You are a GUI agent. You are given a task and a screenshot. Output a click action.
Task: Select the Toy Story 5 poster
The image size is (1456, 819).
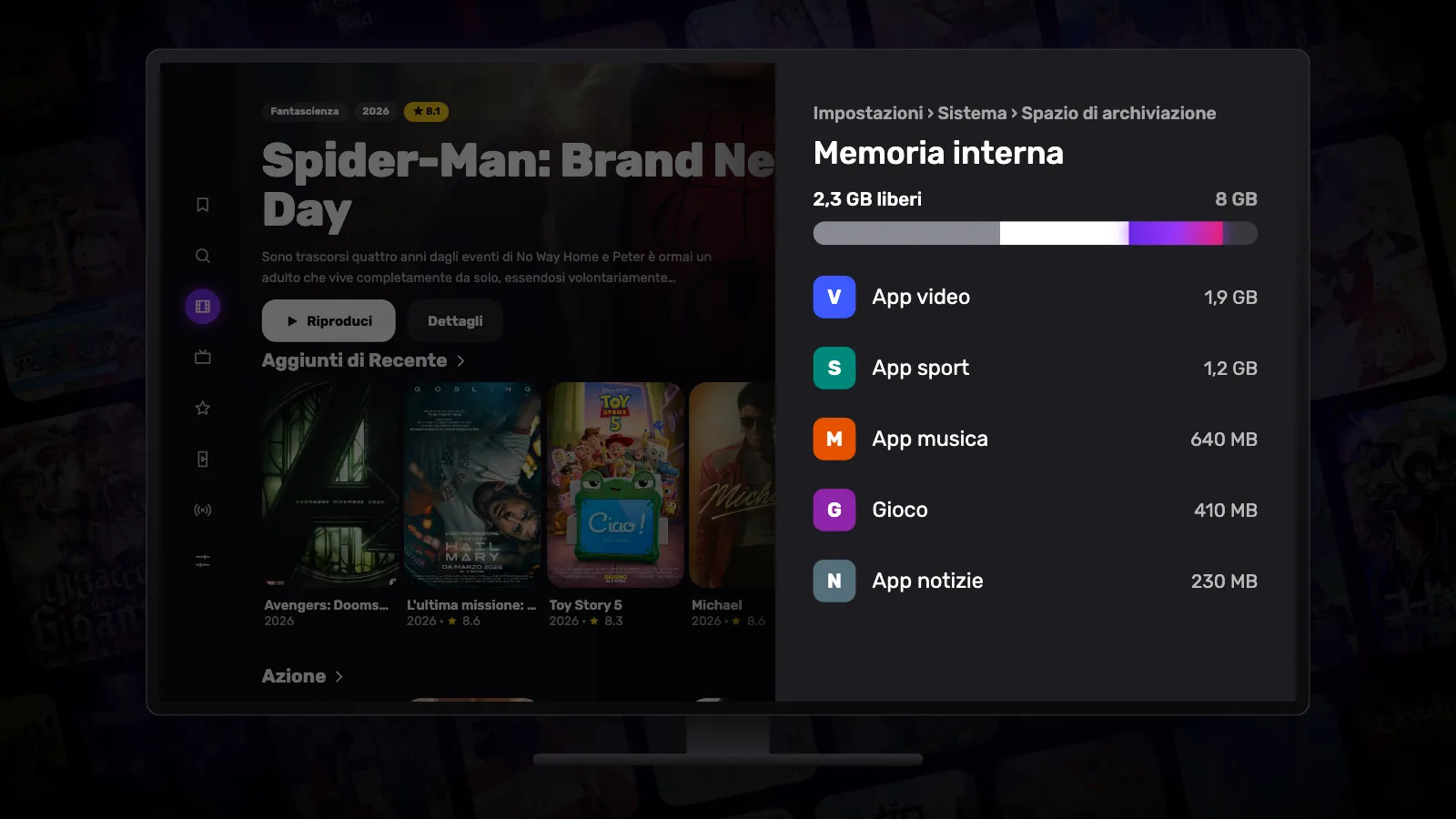[x=615, y=484]
